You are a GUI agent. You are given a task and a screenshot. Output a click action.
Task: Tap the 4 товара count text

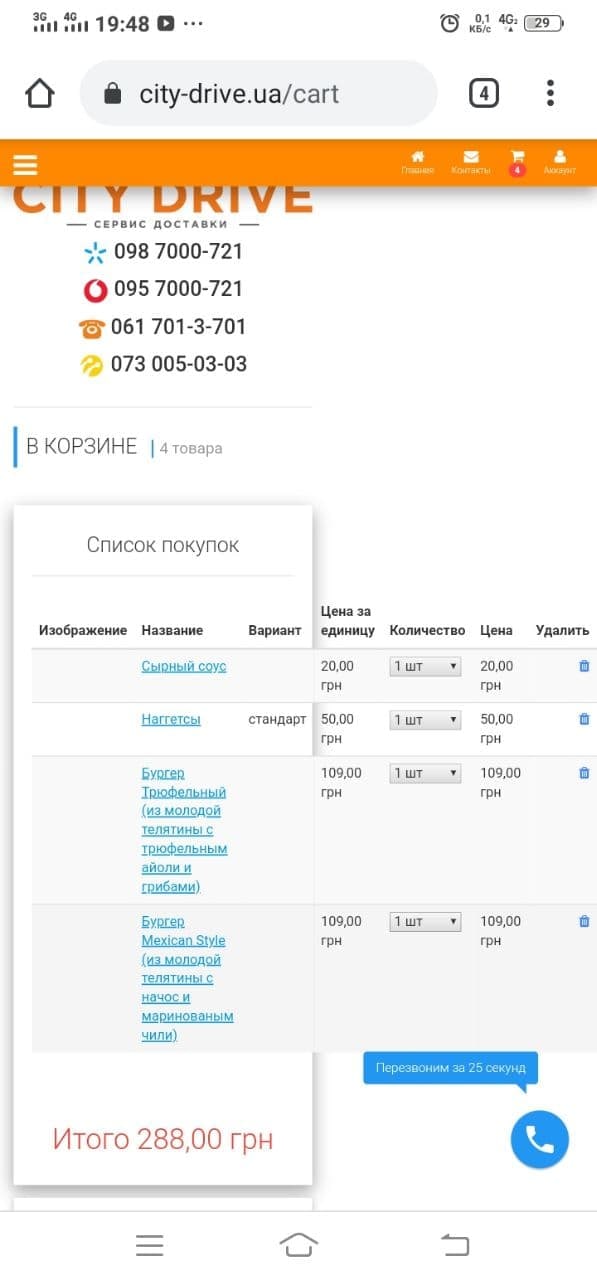pyautogui.click(x=191, y=448)
